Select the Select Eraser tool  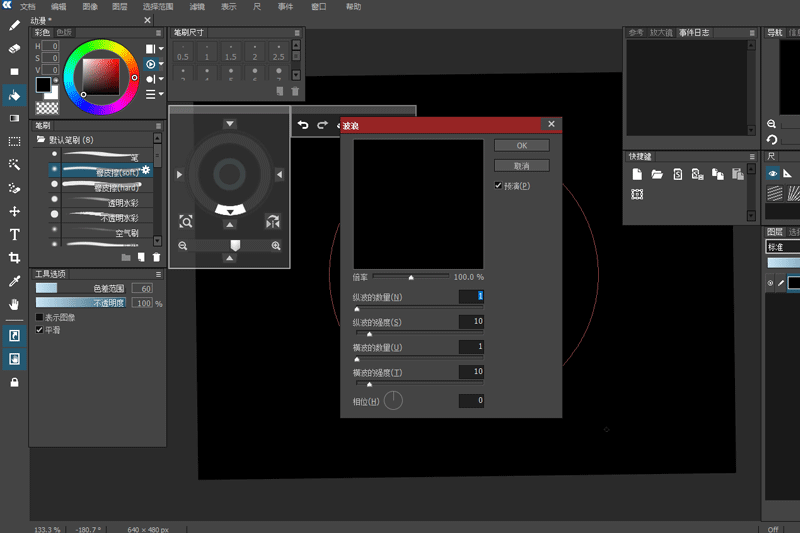[14, 188]
